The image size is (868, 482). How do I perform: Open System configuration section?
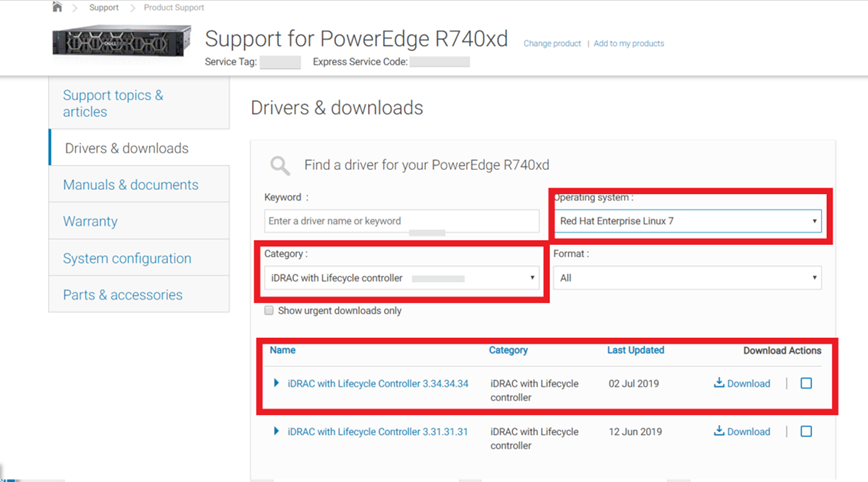tap(139, 258)
